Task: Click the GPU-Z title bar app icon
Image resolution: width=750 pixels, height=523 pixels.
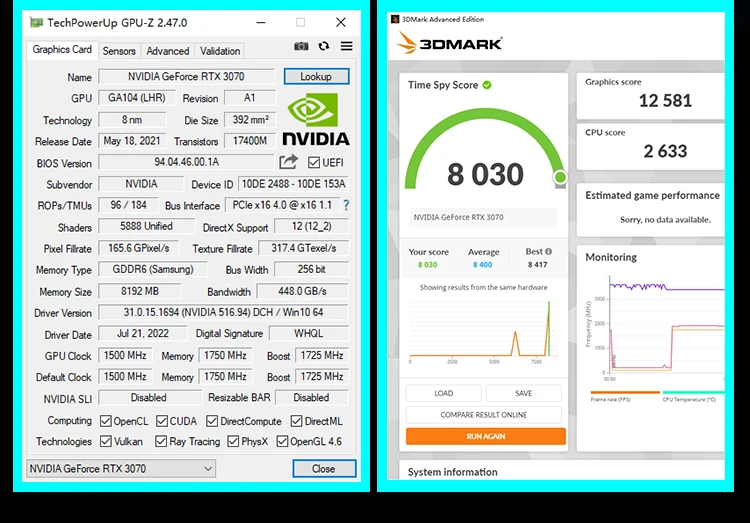Action: 36,22
